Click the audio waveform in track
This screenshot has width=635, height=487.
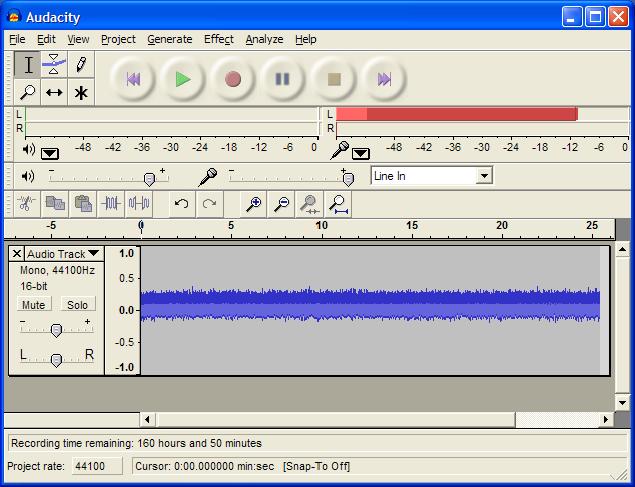[x=370, y=304]
